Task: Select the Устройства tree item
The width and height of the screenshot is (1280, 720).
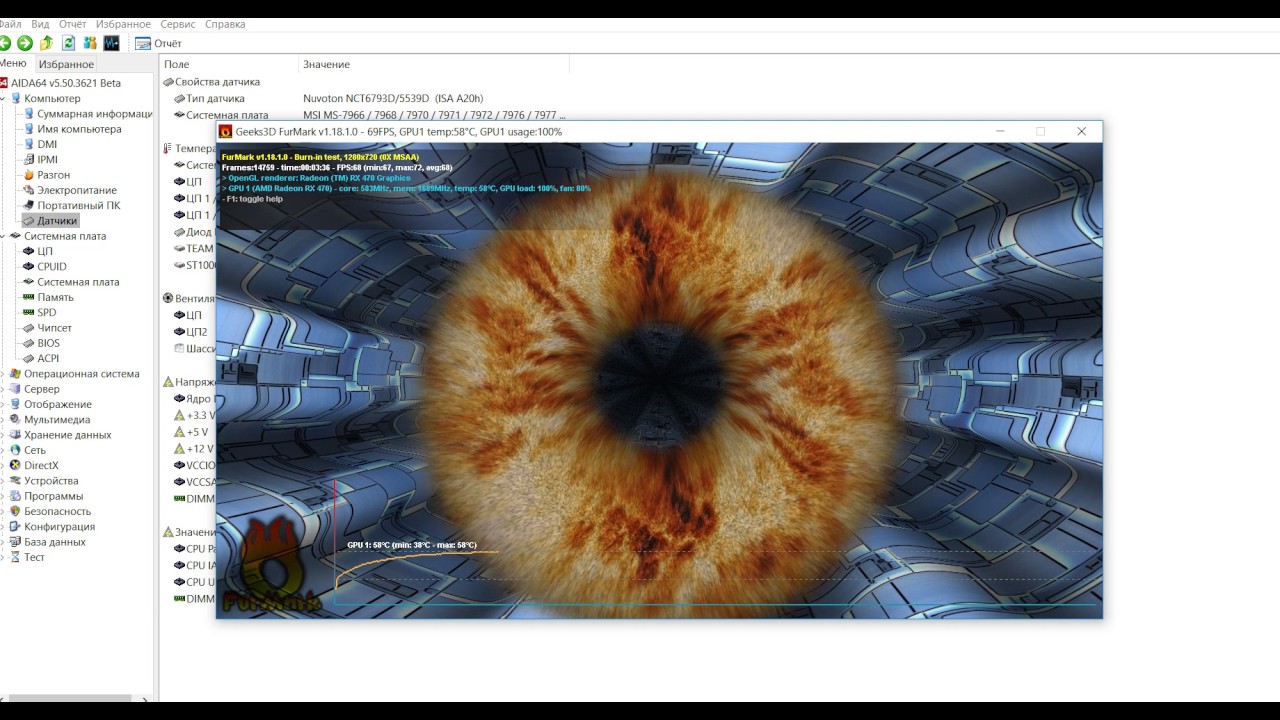Action: click(x=51, y=481)
